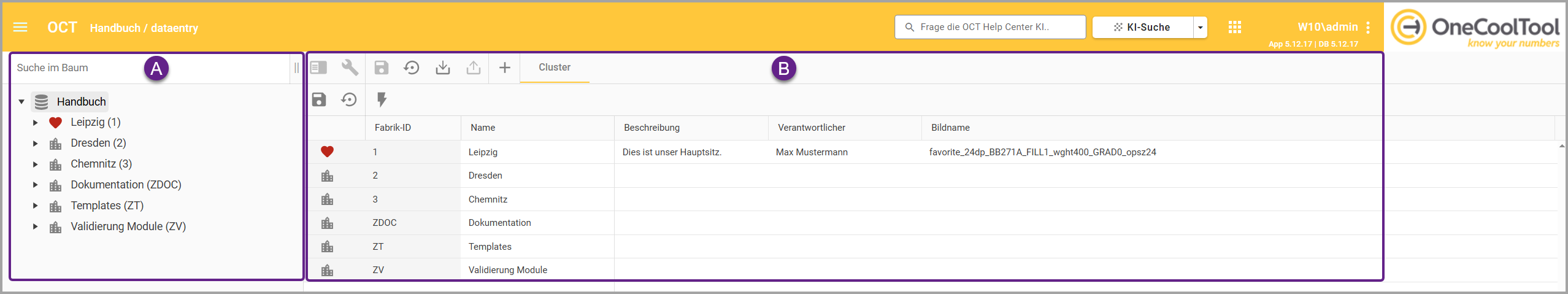Click the plus icon to add tab
1568x294 pixels.
click(504, 68)
